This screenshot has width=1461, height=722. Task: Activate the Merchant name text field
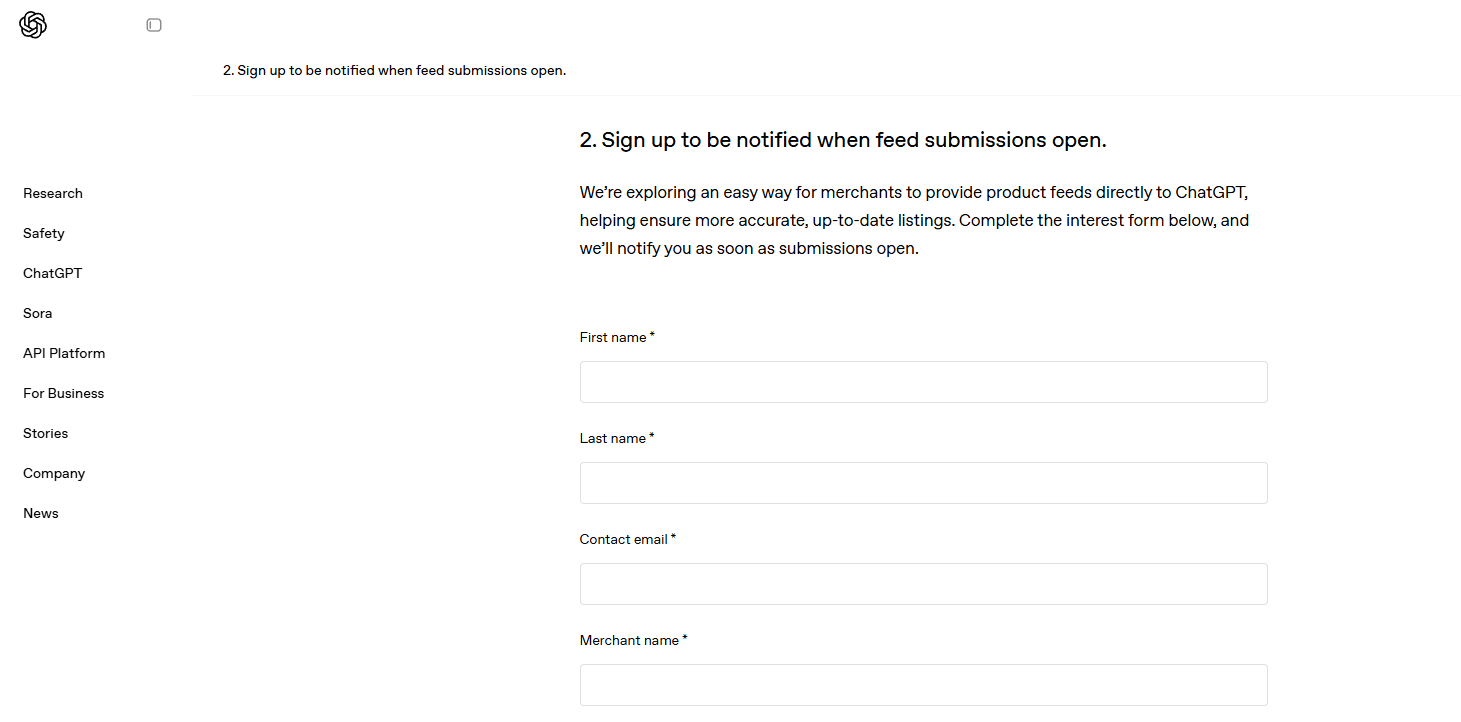(x=923, y=685)
